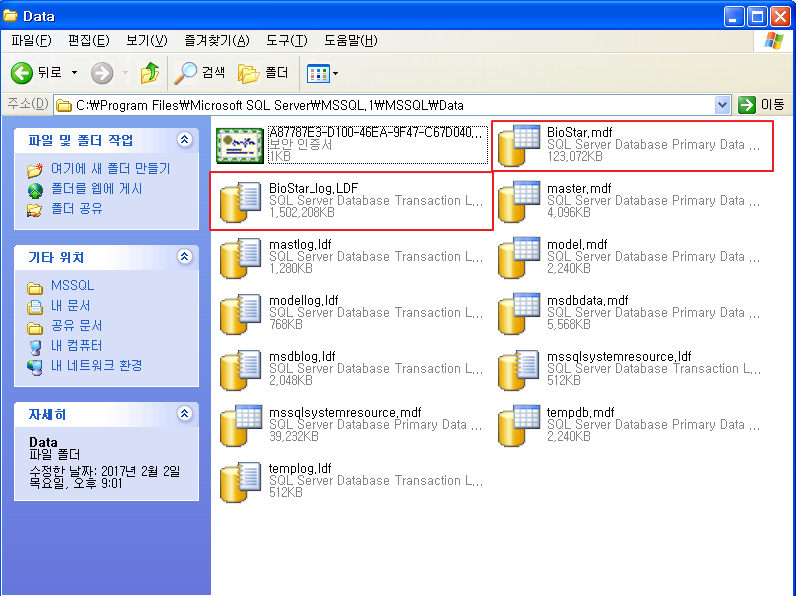
Task: Click the network places globe icon
Action: coord(35,367)
